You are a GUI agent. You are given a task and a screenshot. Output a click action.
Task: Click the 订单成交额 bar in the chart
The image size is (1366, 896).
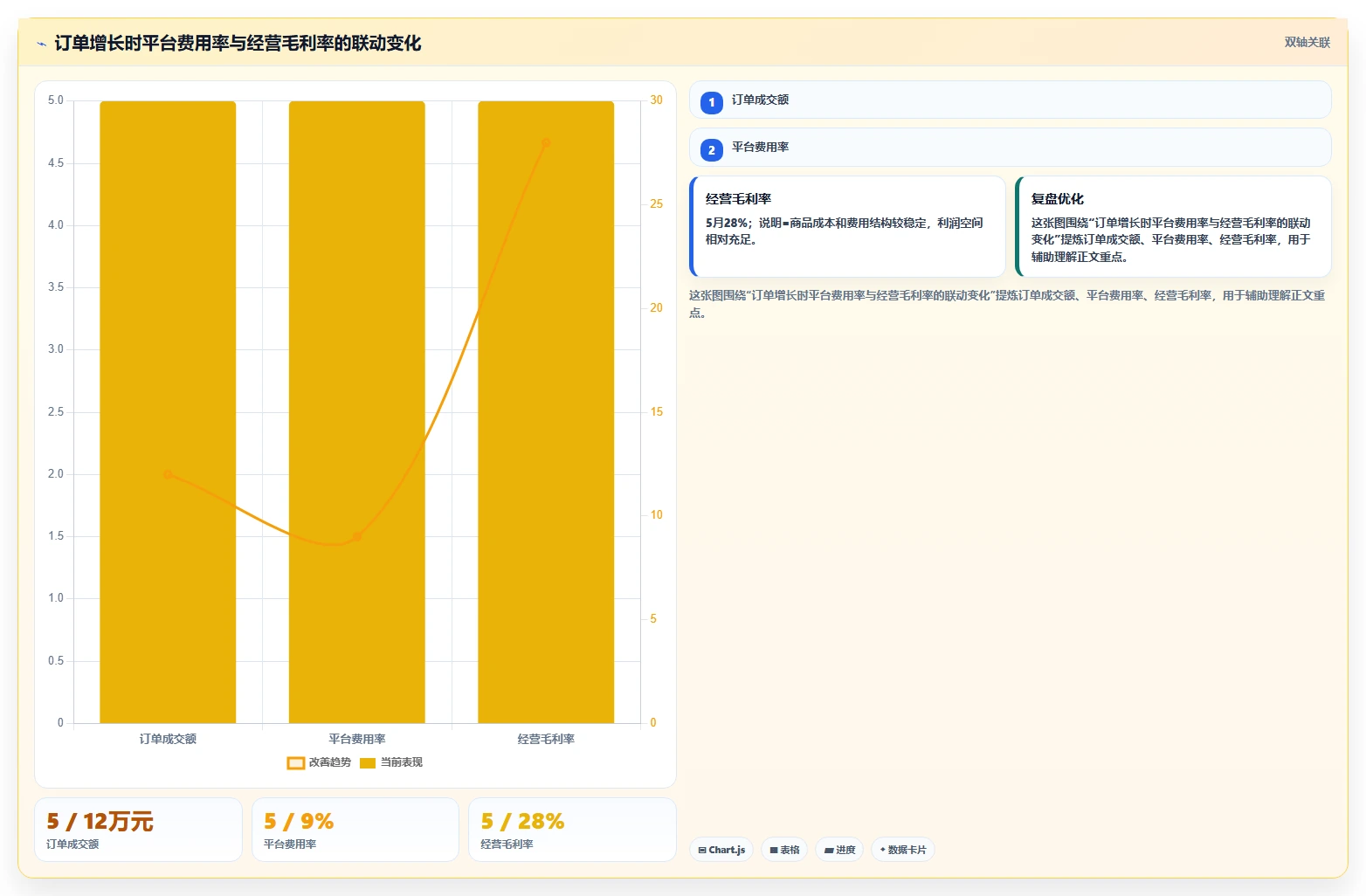(x=168, y=412)
